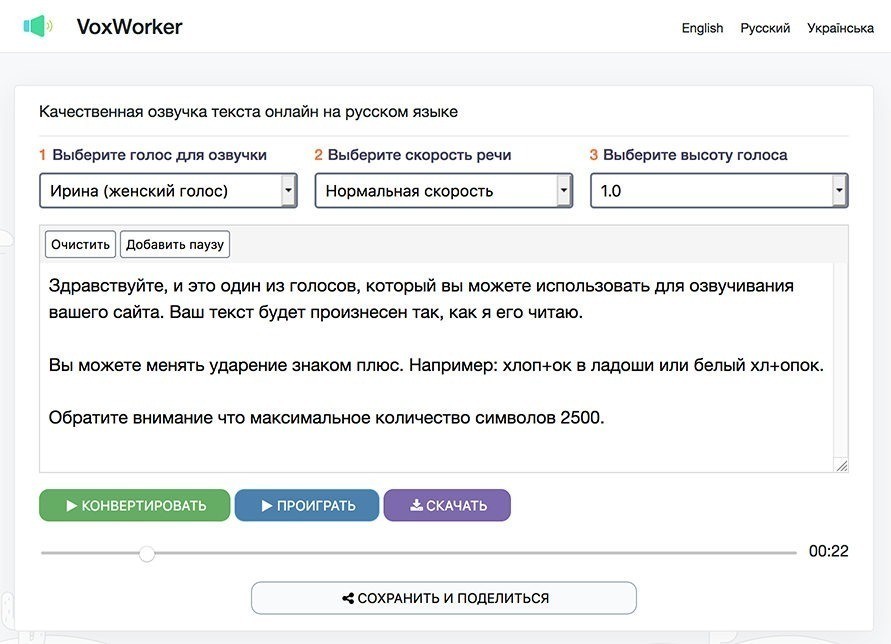Click the Очистить button
Image resolution: width=891 pixels, height=644 pixels.
(80, 244)
